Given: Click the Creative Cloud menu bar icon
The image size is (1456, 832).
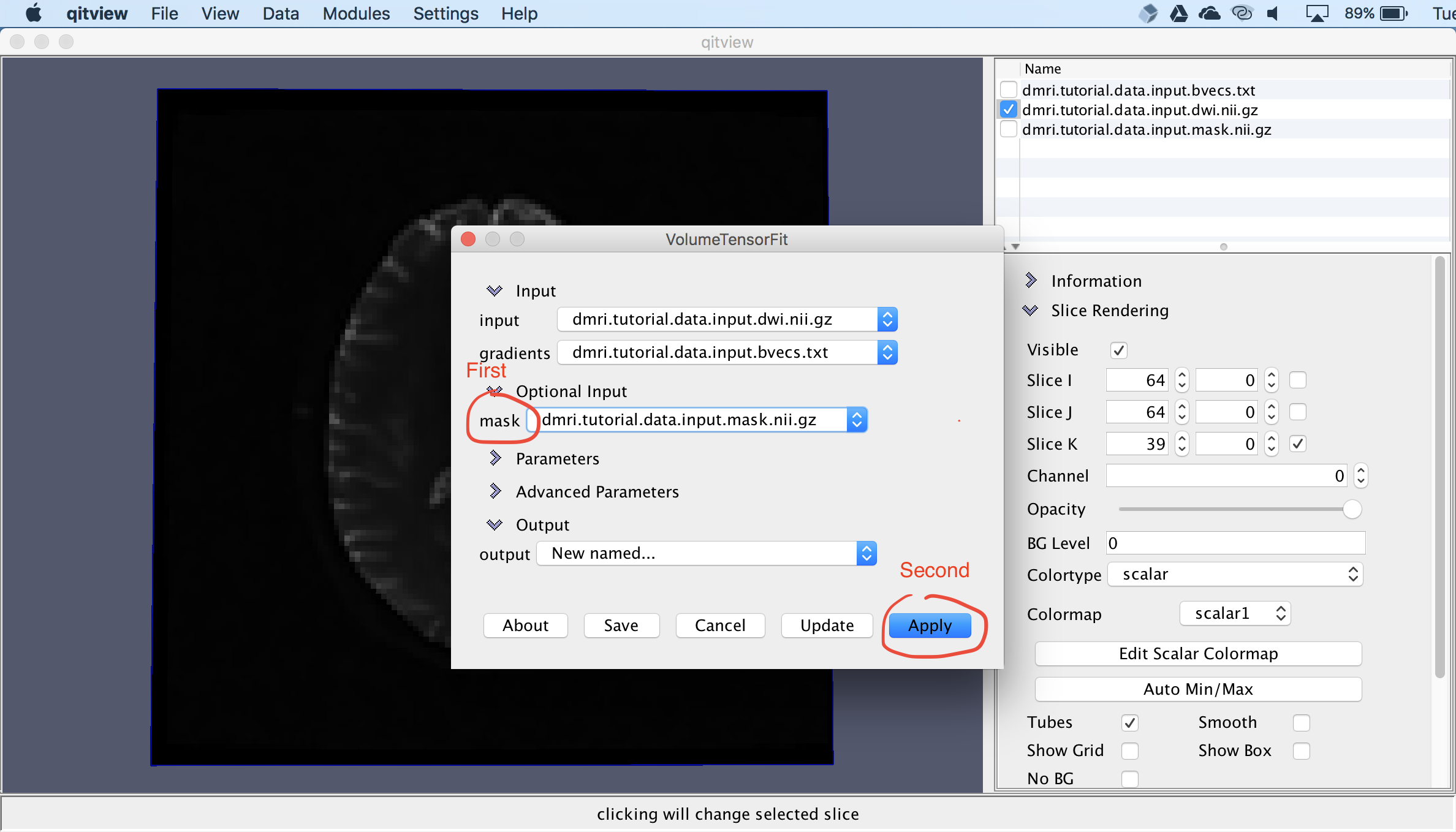Looking at the screenshot, I should [1242, 13].
